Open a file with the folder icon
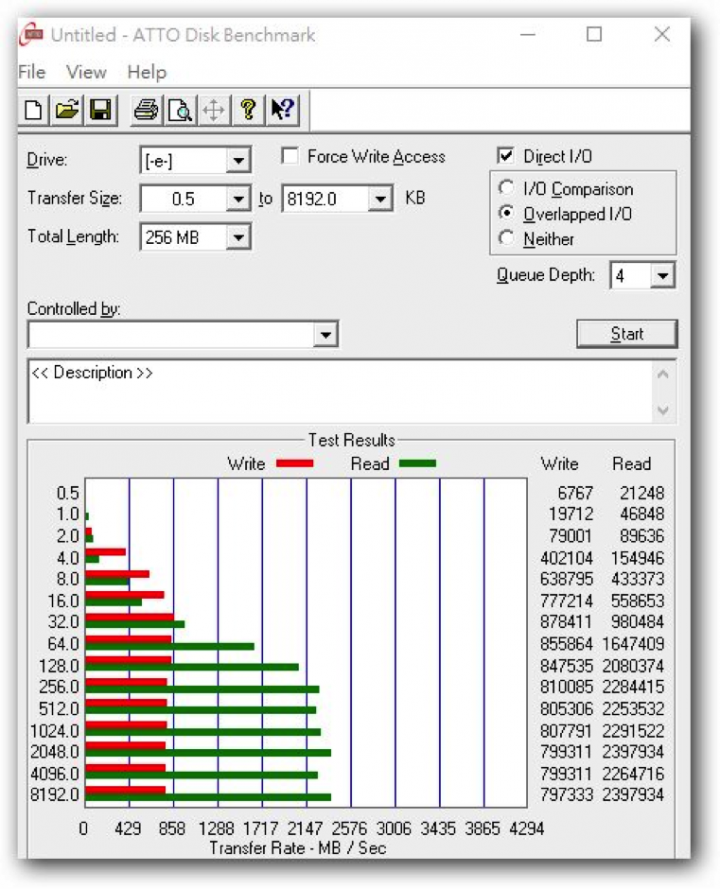 click(67, 109)
